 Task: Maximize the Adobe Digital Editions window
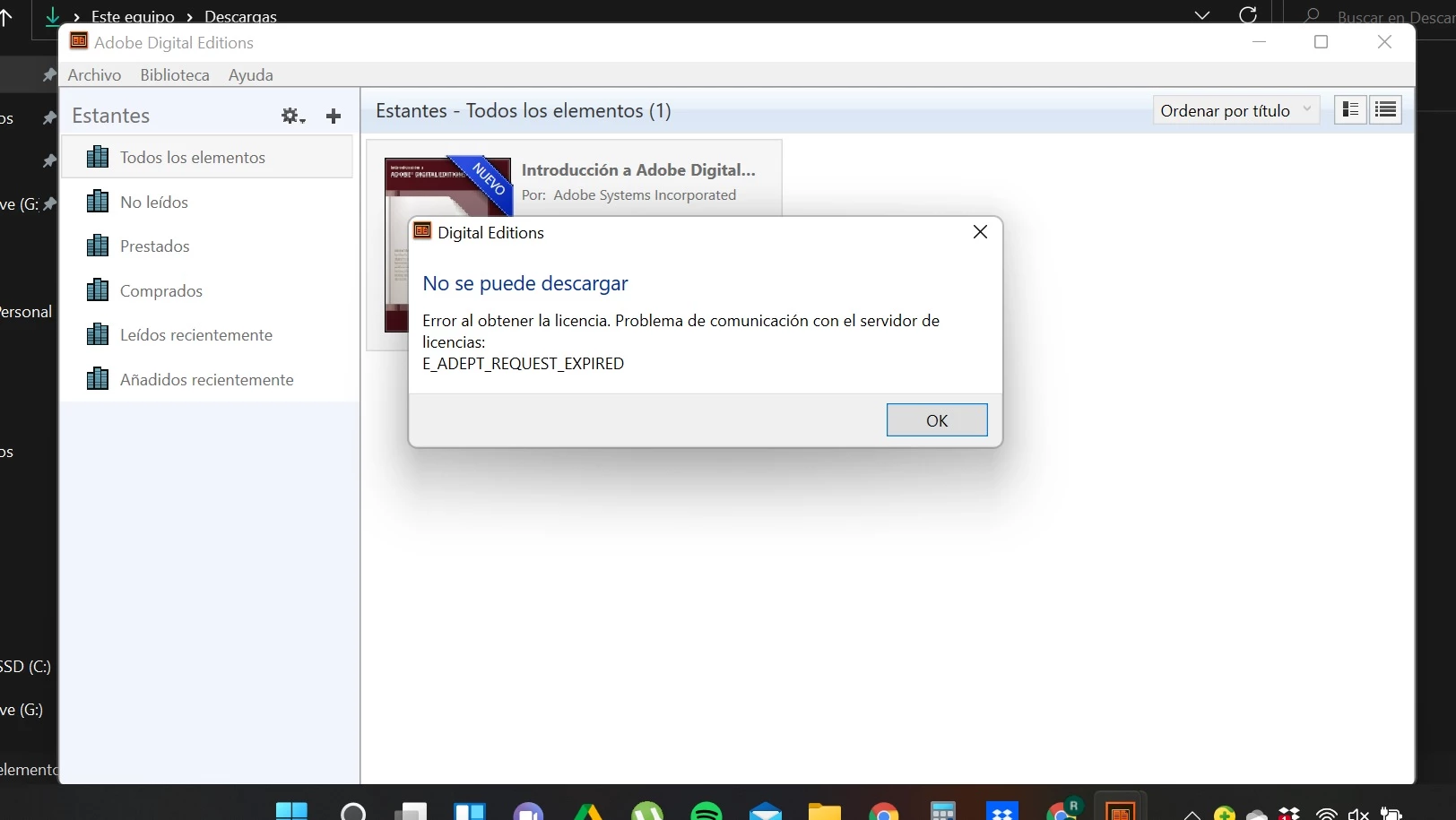(x=1321, y=42)
